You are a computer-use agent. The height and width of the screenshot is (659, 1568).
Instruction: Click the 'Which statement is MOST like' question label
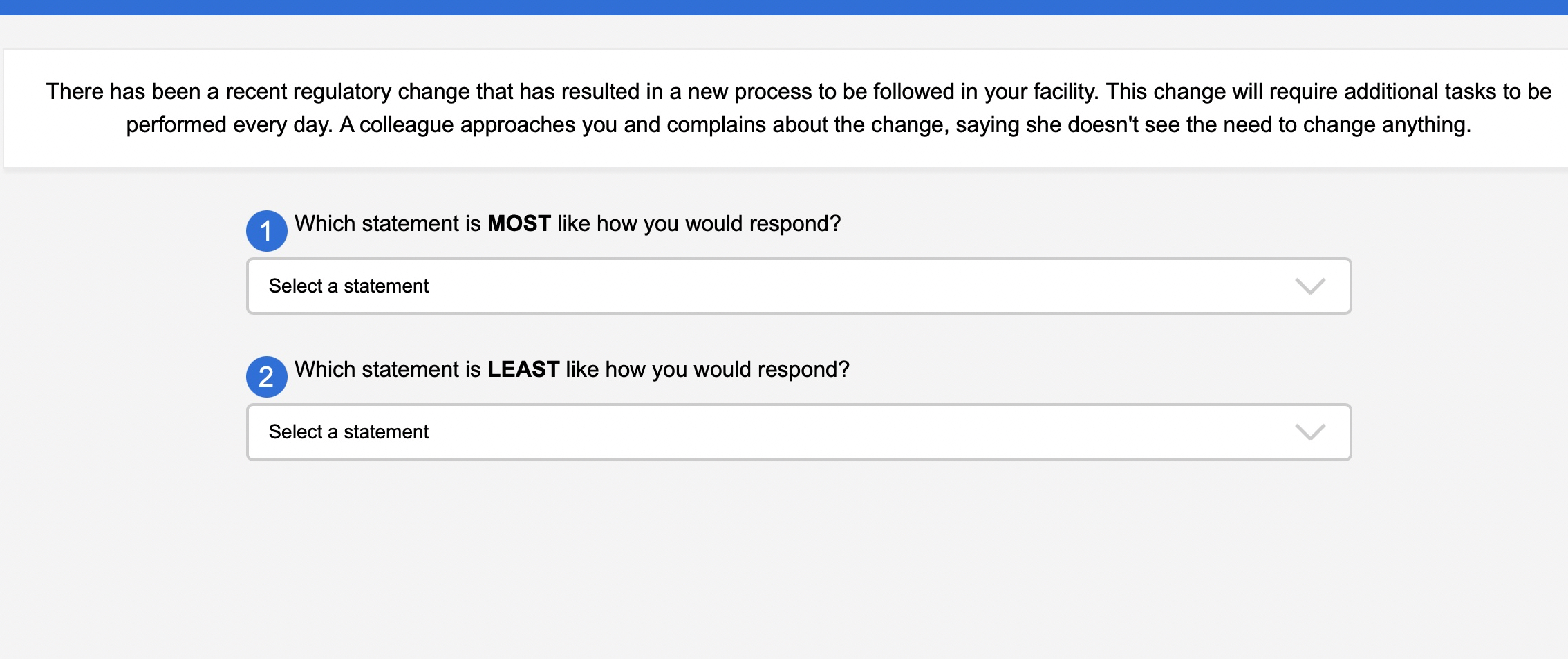point(567,224)
